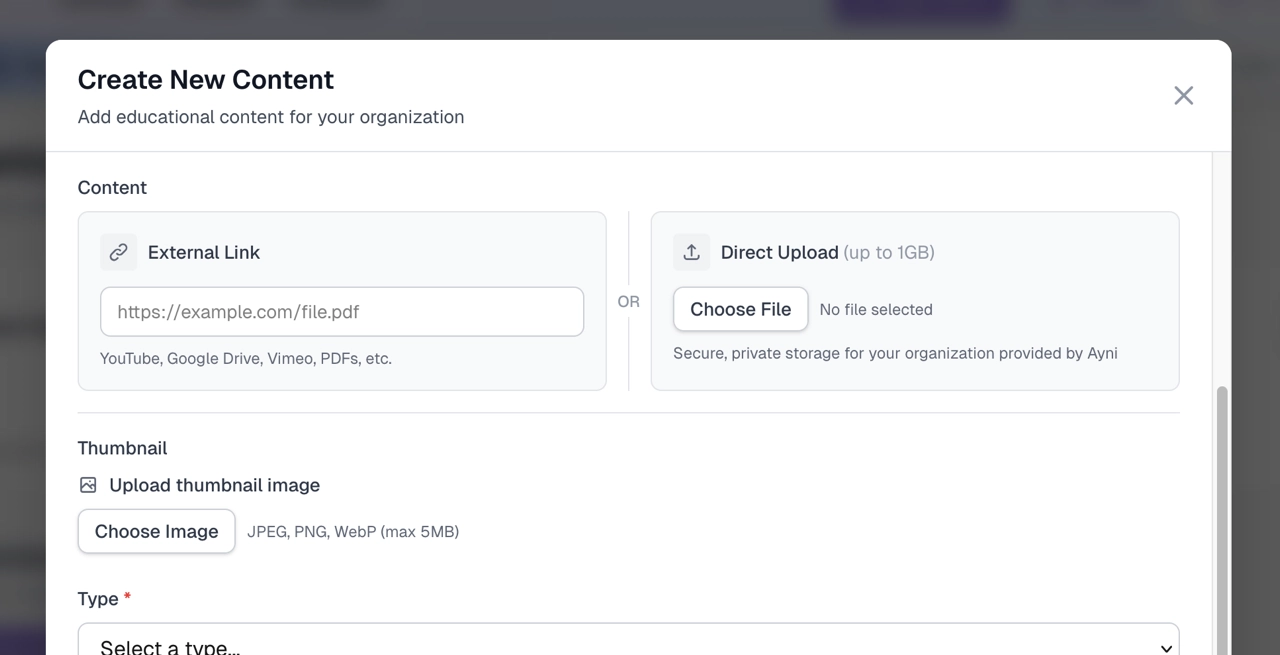The image size is (1280, 655).
Task: Click the "YouTube, Google Drive, Vimeo, PDFs" hint text
Action: [x=245, y=358]
